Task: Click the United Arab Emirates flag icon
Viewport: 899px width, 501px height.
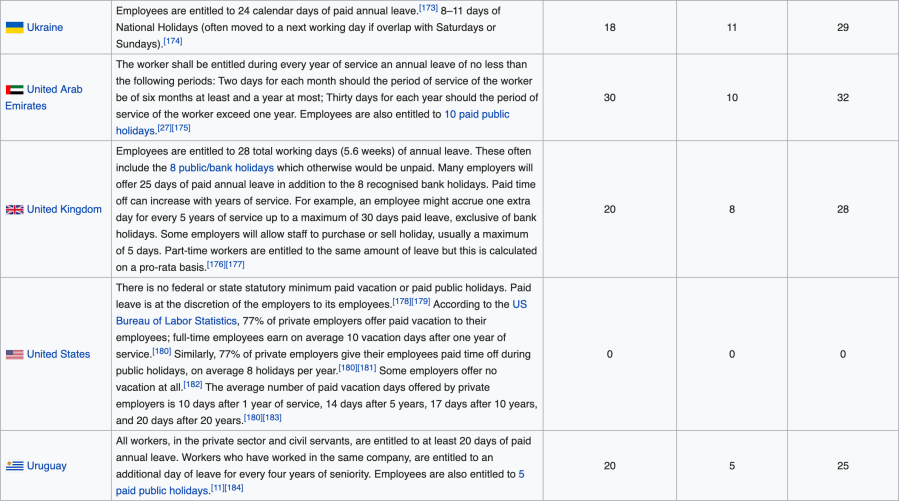Action: pyautogui.click(x=14, y=90)
